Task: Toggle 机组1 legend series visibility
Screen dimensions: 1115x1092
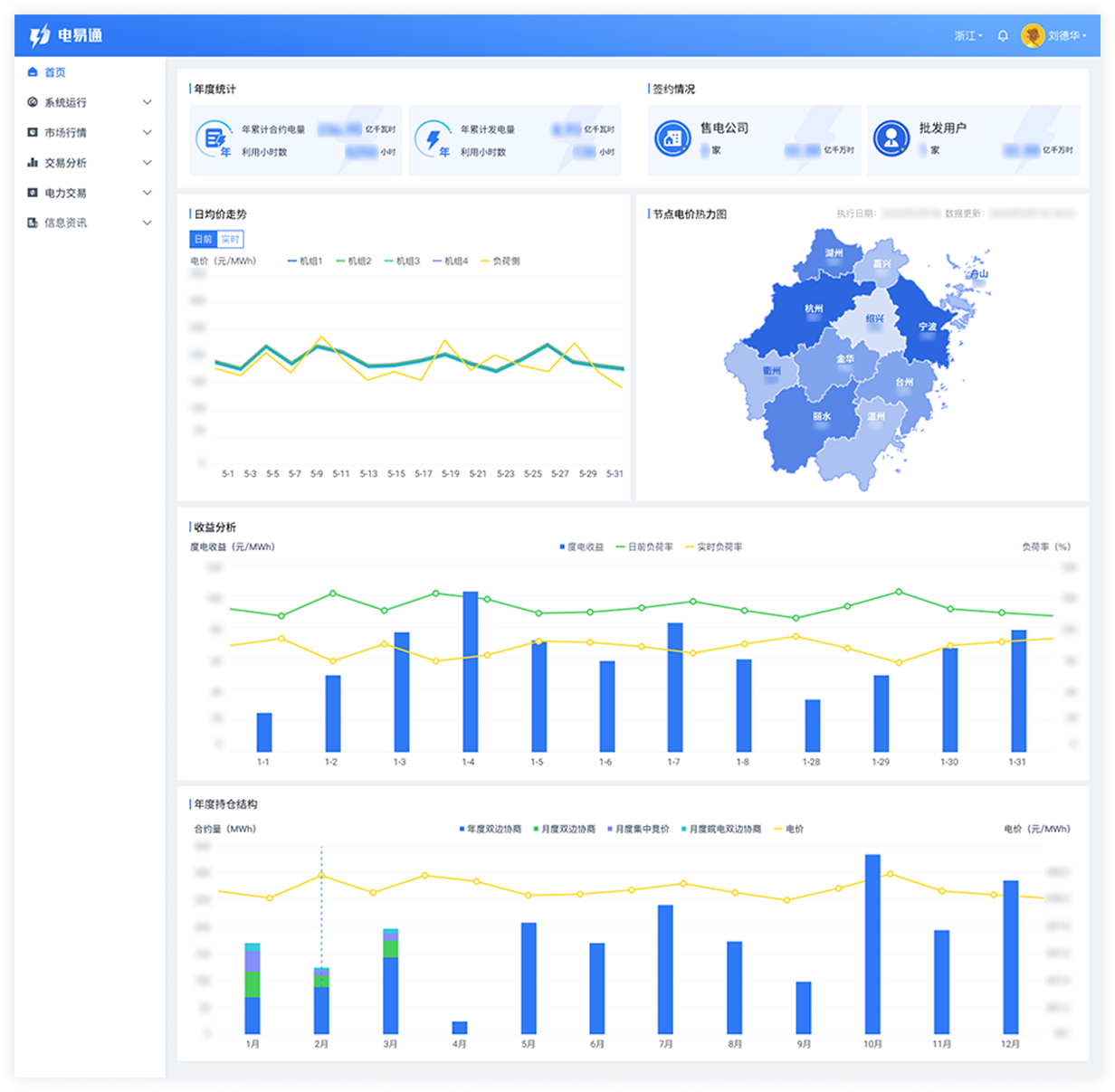Action: 306,261
